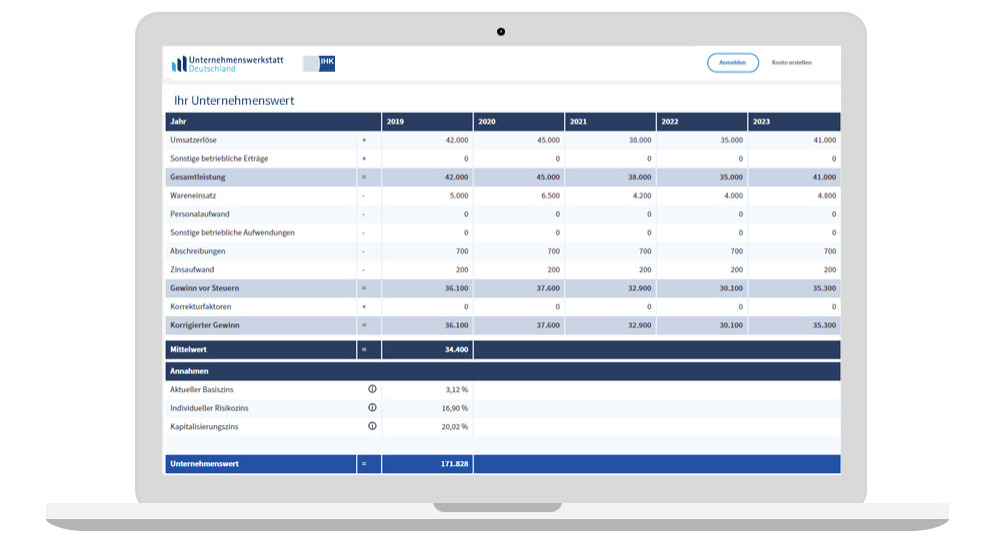Open info icon for Kapitalisierungszins
The height and width of the screenshot is (560, 998).
coord(372,426)
